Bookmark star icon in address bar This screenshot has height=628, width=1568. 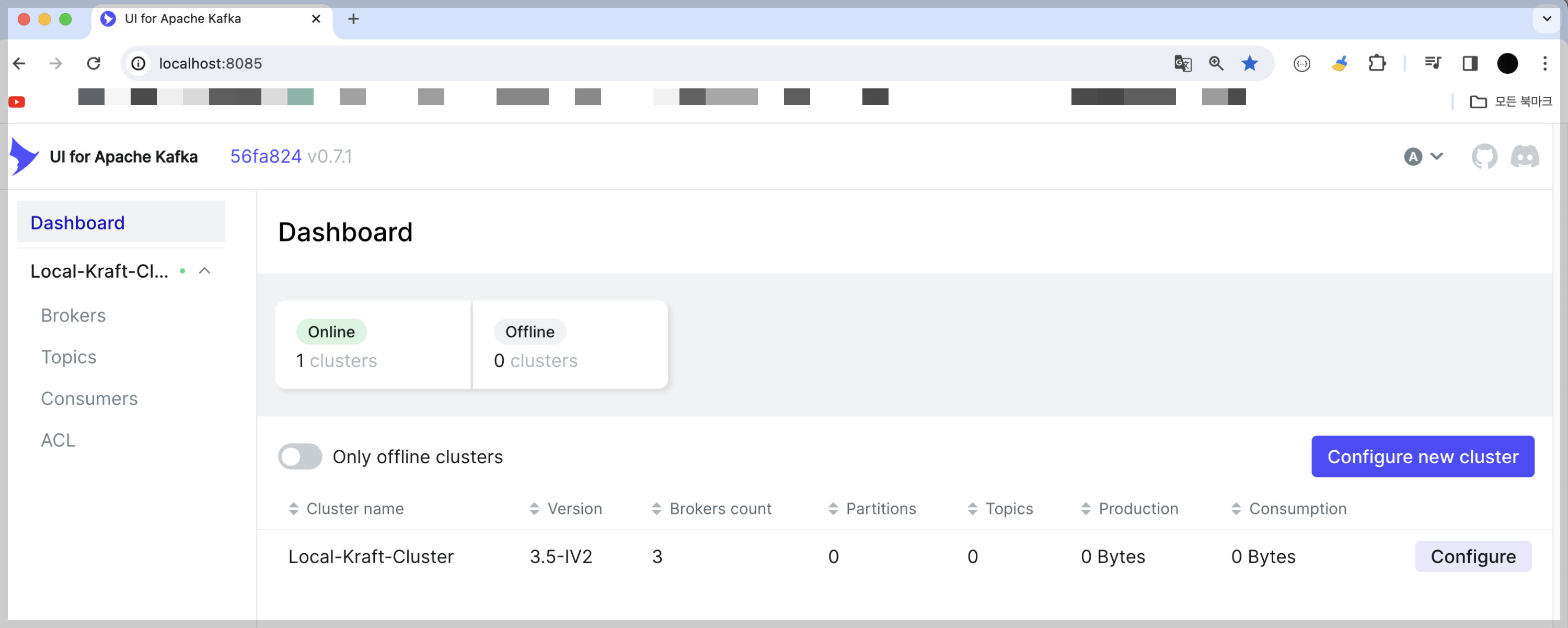pos(1249,63)
